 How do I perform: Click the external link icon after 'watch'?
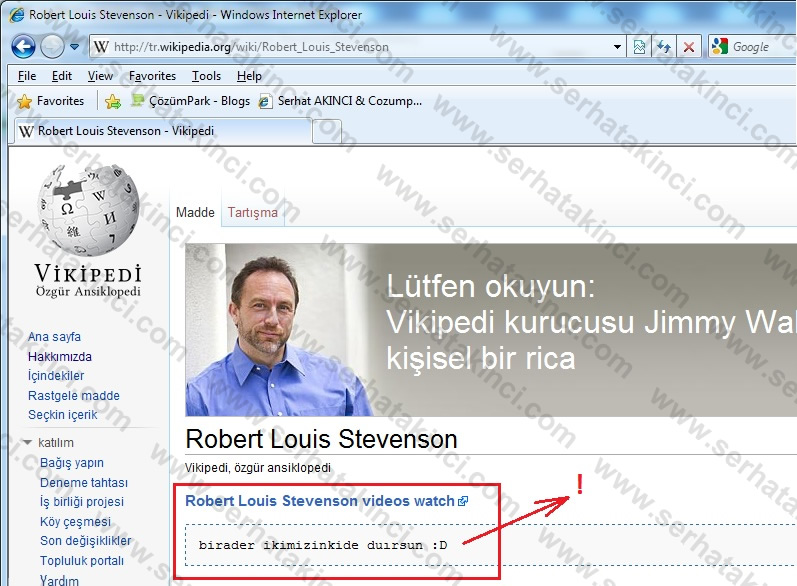(x=463, y=502)
